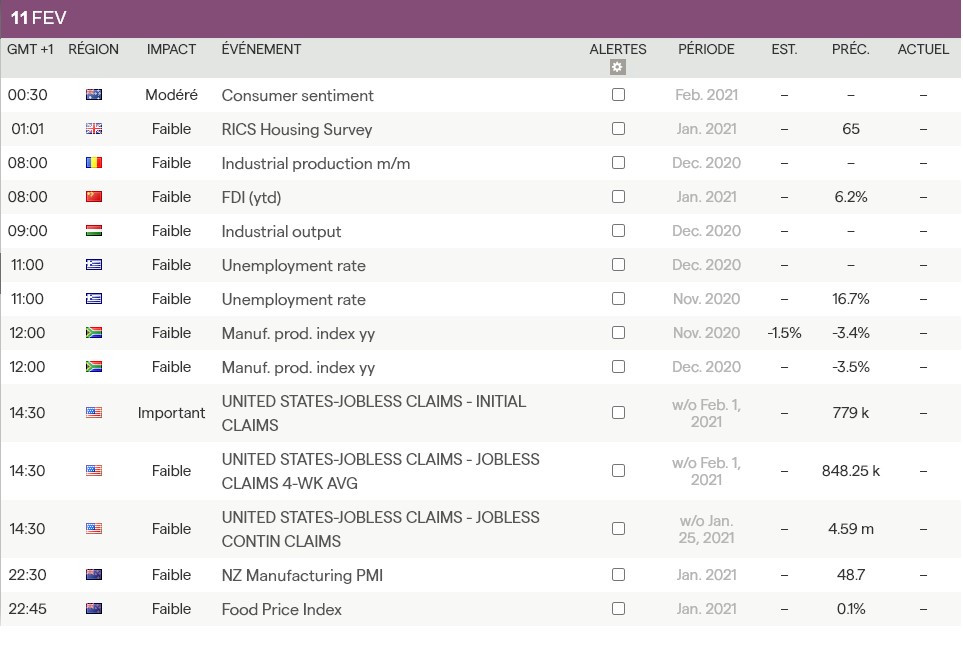Select the 4.59 m previous value
This screenshot has width=963, height=645.
pos(851,528)
